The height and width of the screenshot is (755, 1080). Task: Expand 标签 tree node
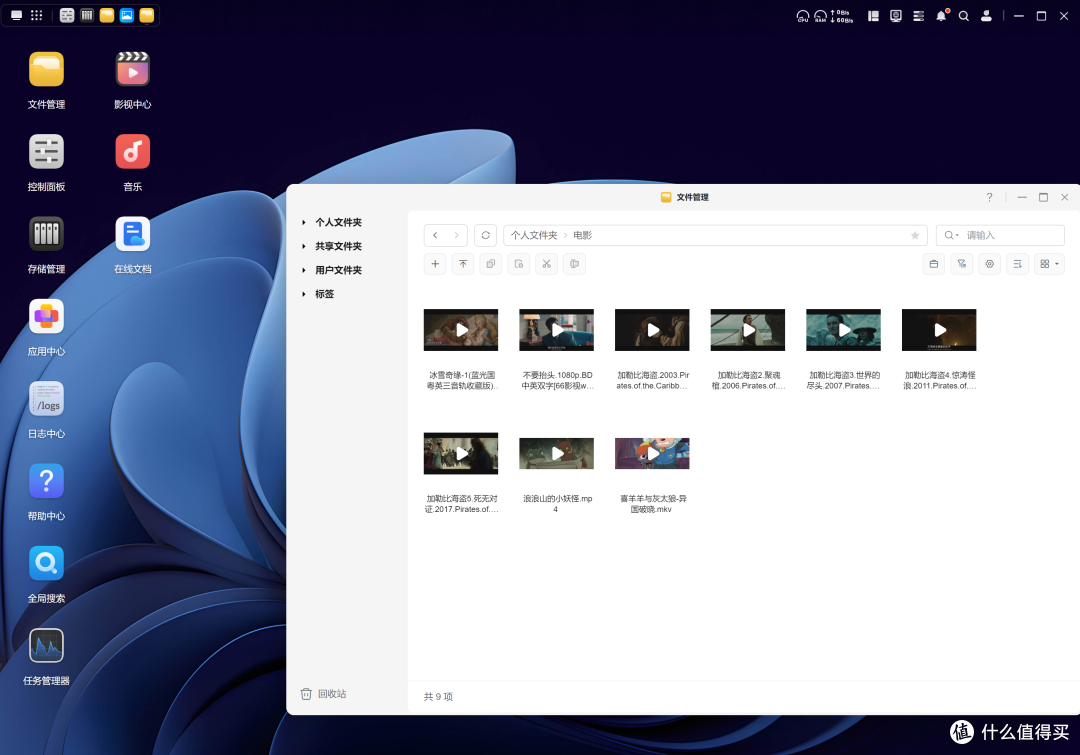coord(304,294)
